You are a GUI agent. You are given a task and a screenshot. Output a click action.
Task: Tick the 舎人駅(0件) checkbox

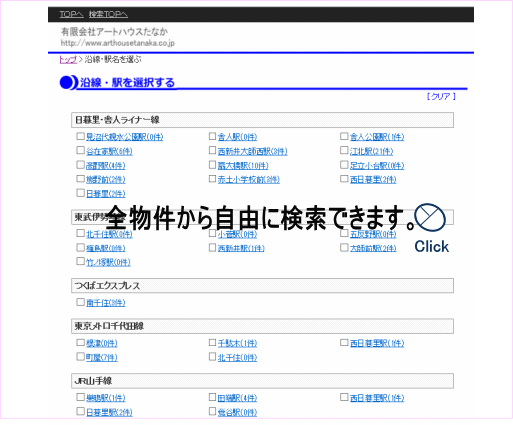212,136
